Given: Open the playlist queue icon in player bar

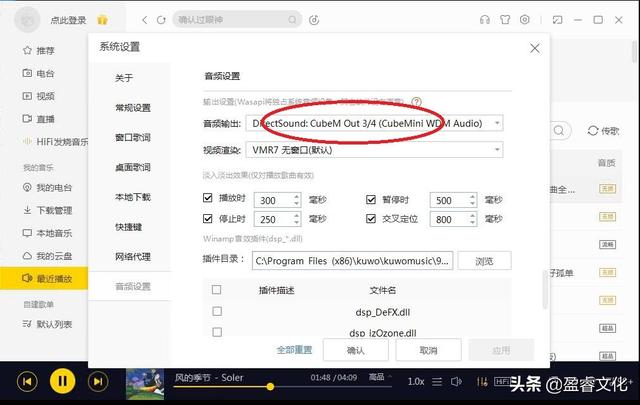Looking at the screenshot, I should pos(437,382).
